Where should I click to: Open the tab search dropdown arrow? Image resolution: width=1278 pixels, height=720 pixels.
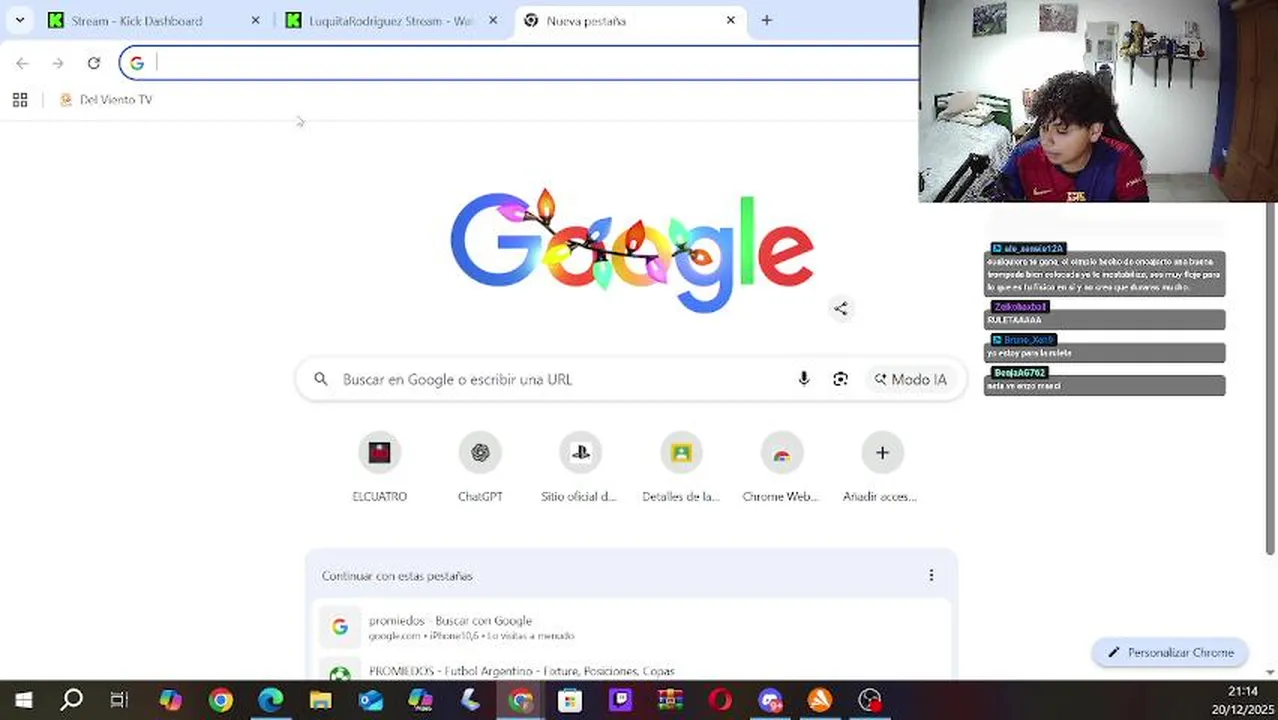[19, 20]
